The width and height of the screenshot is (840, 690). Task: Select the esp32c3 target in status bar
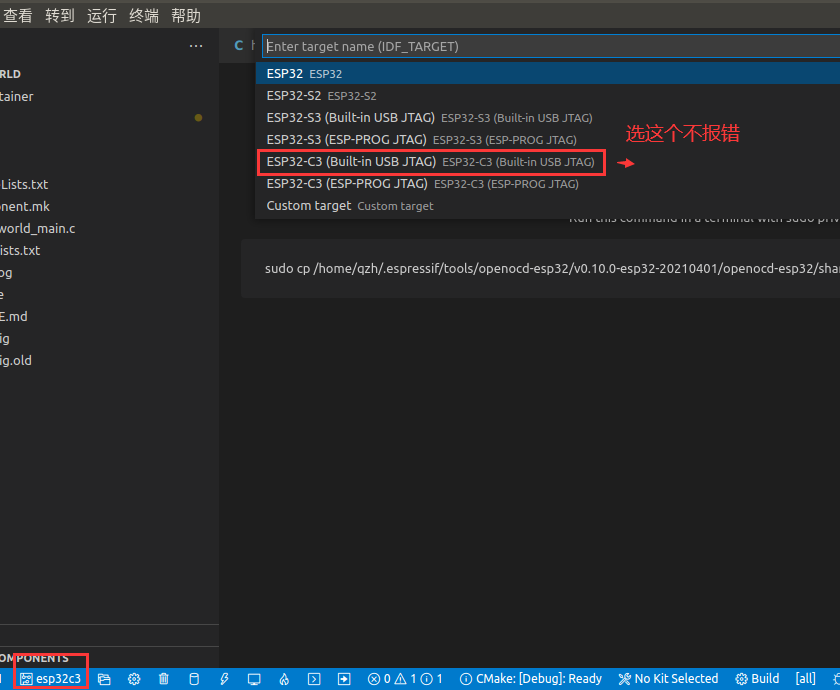coord(50,679)
